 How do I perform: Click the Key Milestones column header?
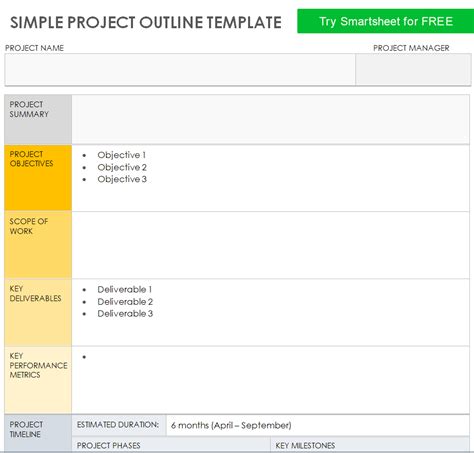(370, 445)
